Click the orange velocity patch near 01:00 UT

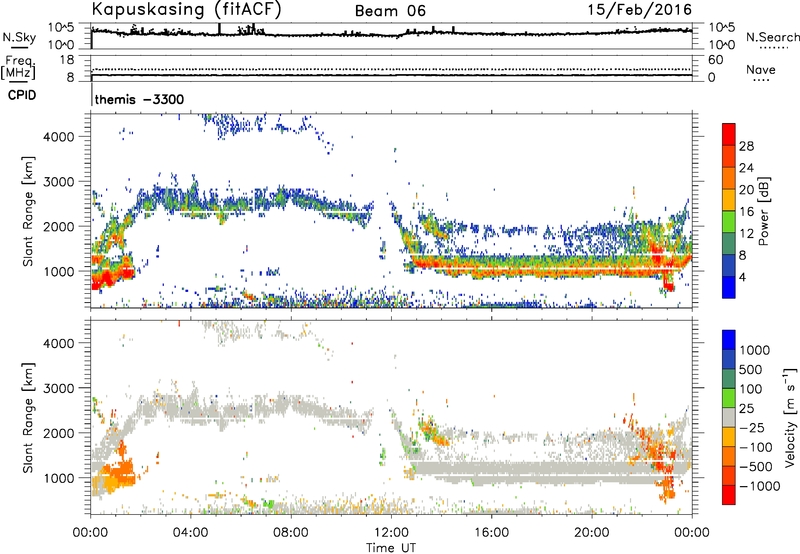tap(118, 473)
